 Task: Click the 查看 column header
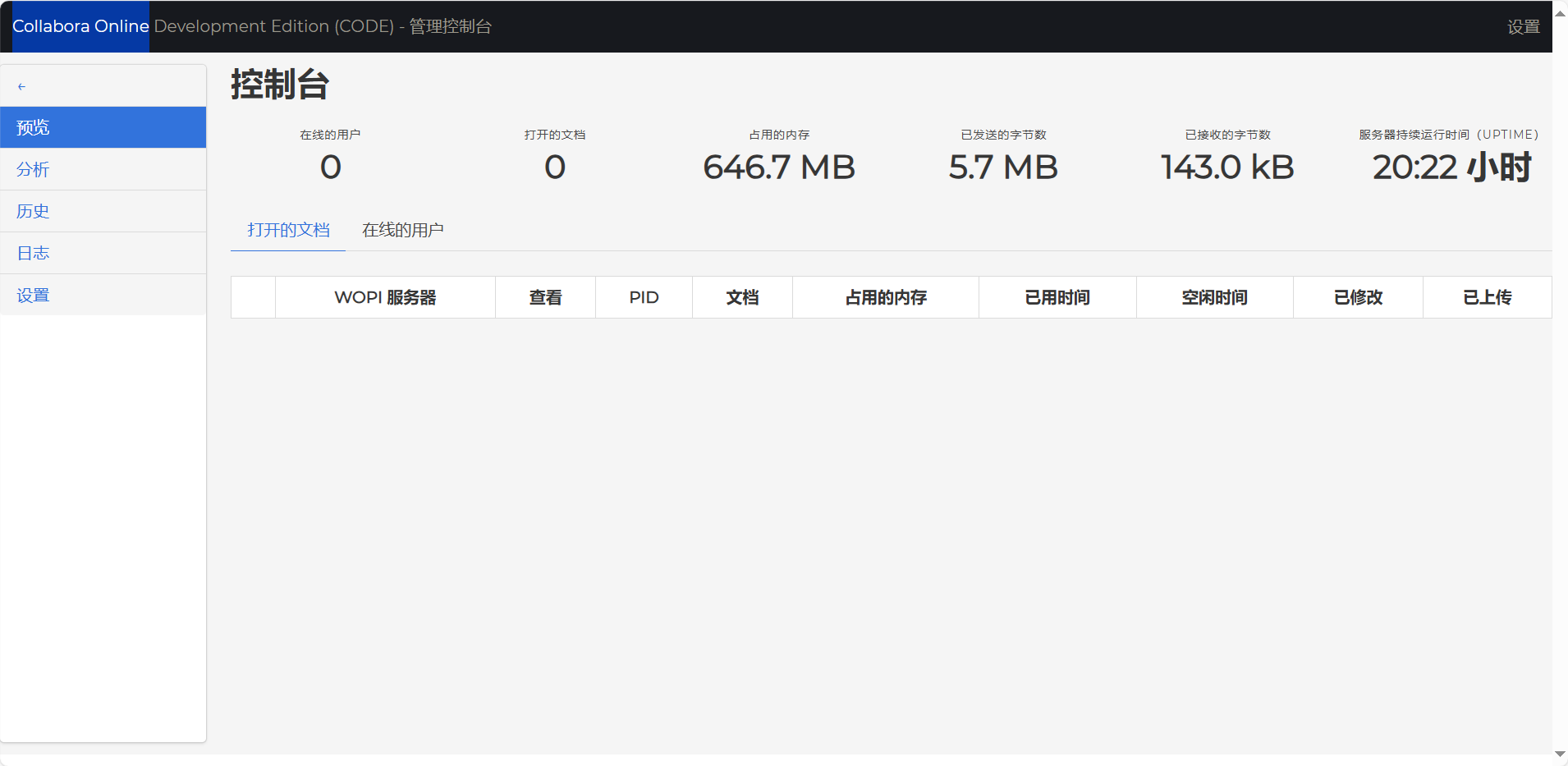tap(545, 297)
